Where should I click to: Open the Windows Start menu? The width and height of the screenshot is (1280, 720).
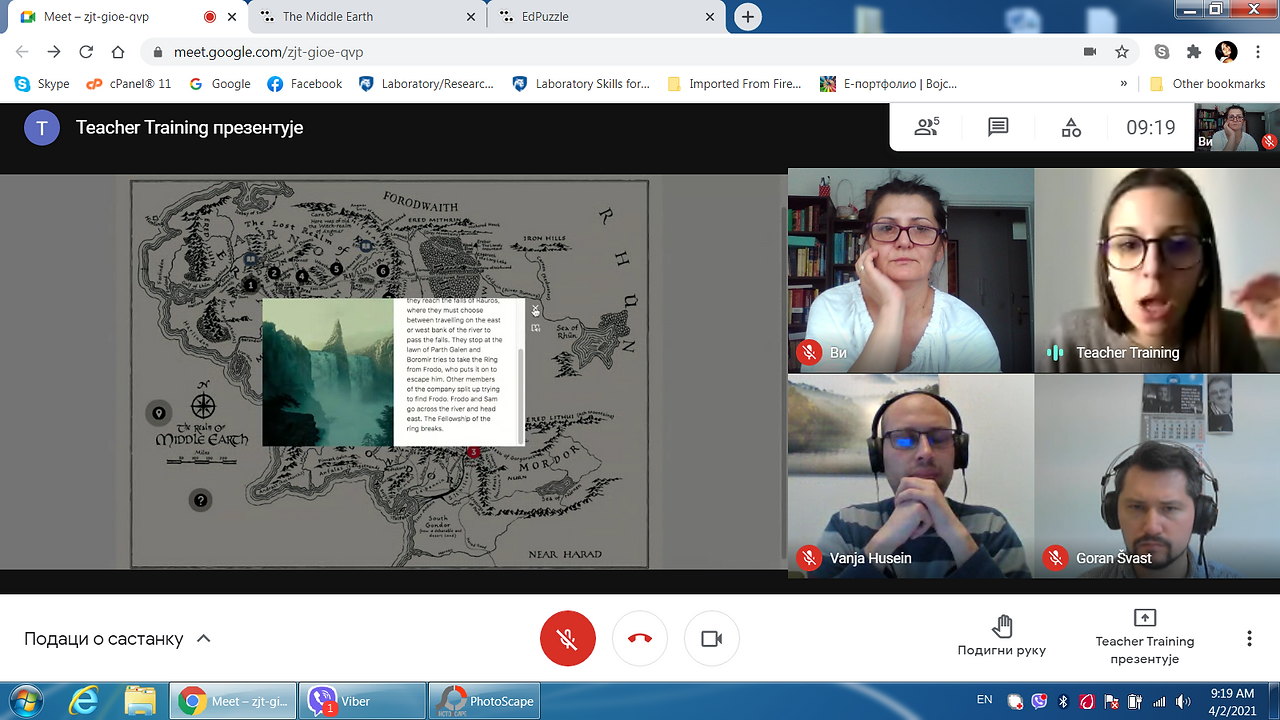(24, 701)
